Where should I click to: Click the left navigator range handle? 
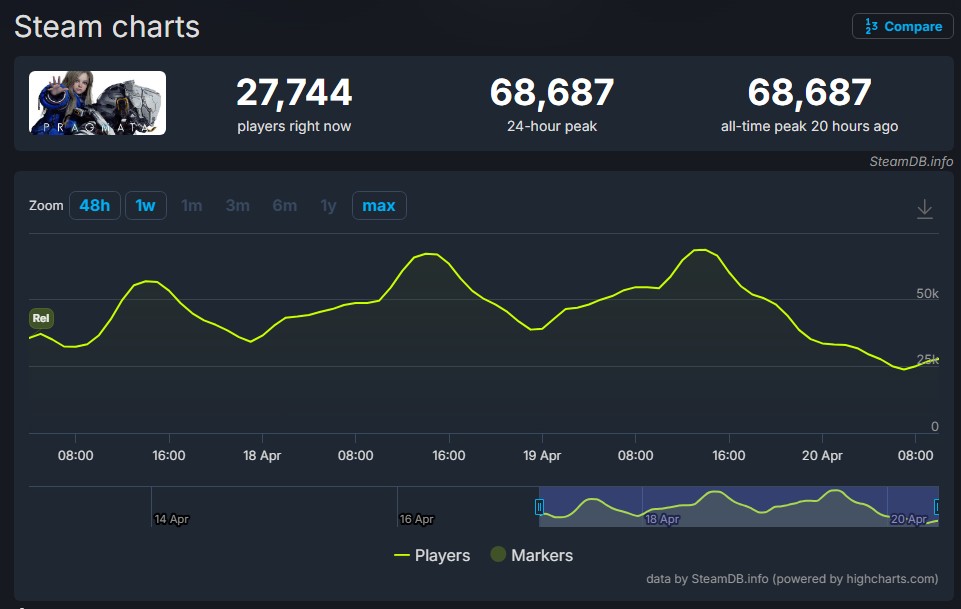pyautogui.click(x=540, y=507)
